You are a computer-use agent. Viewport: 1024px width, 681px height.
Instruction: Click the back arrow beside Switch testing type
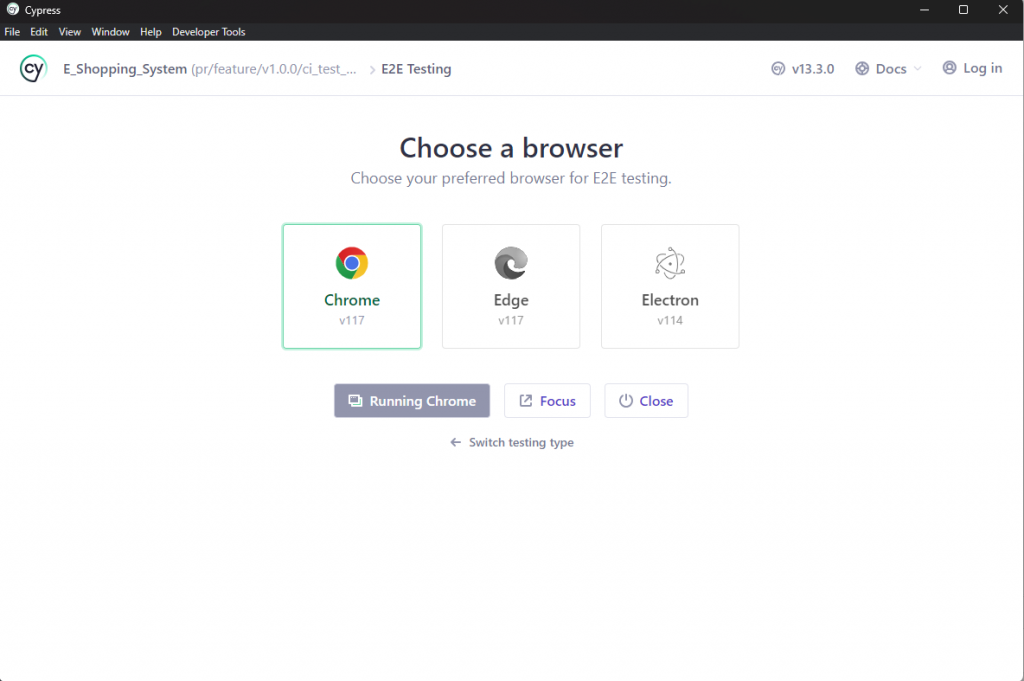(456, 442)
